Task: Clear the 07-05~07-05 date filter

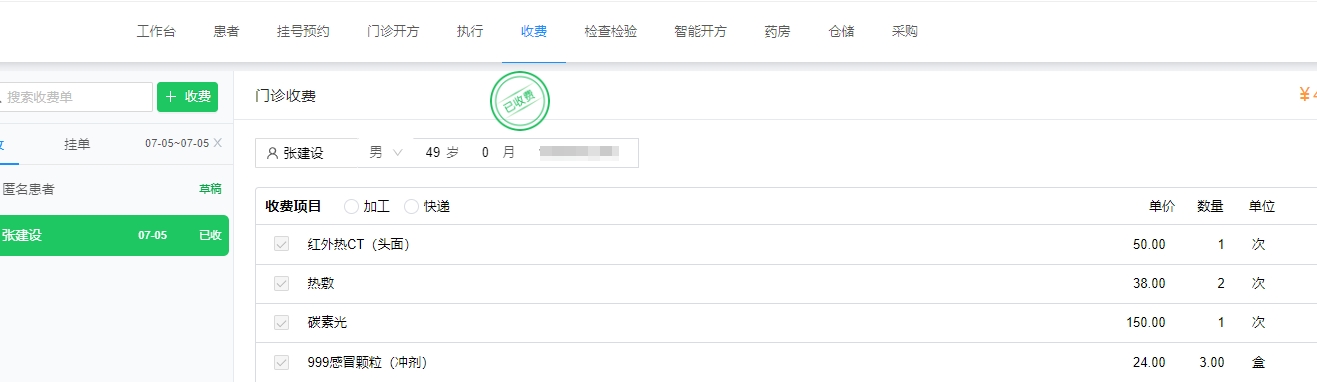Action: coord(218,143)
